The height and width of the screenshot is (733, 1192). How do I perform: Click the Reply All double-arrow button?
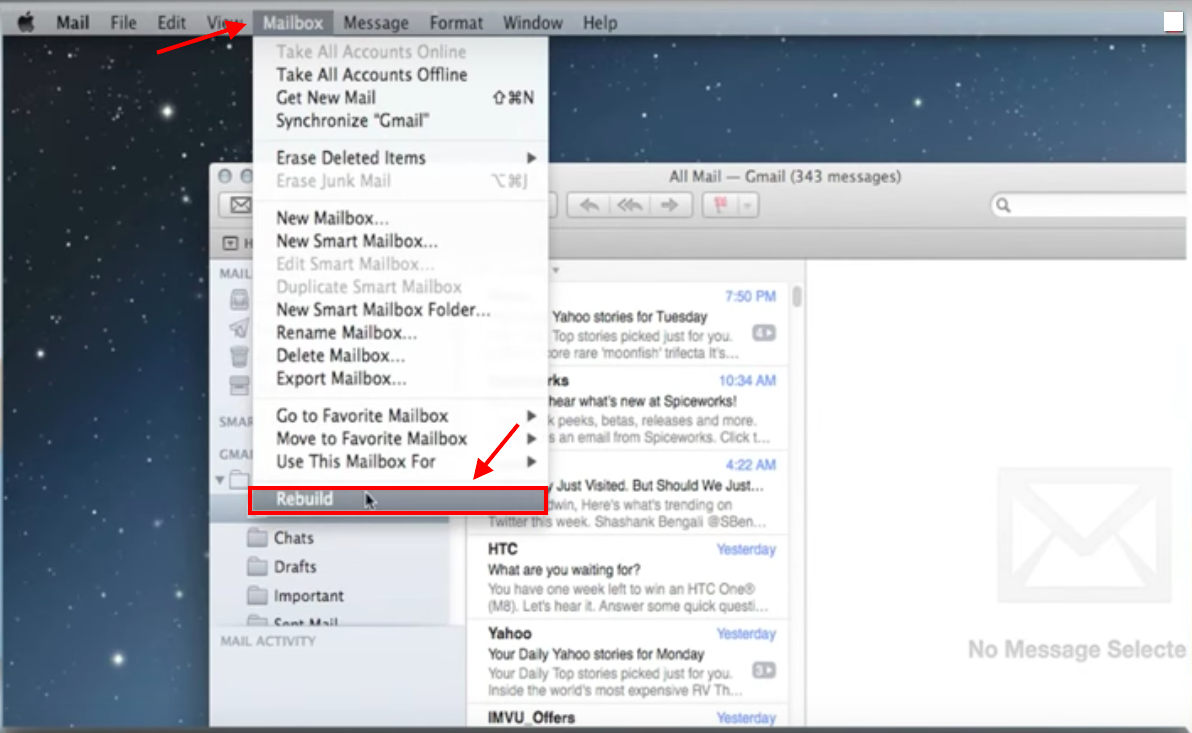click(629, 205)
